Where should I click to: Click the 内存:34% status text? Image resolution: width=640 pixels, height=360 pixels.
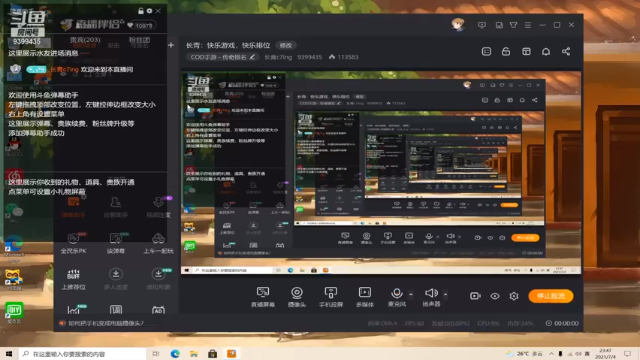click(520, 323)
